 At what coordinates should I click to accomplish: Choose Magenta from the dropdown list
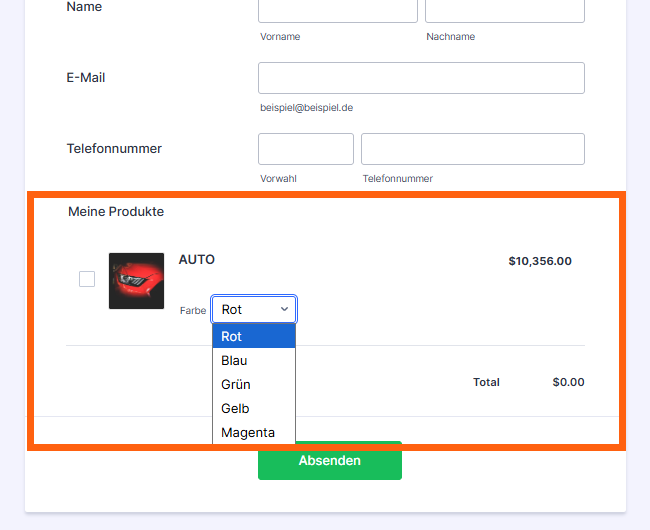pyautogui.click(x=254, y=432)
